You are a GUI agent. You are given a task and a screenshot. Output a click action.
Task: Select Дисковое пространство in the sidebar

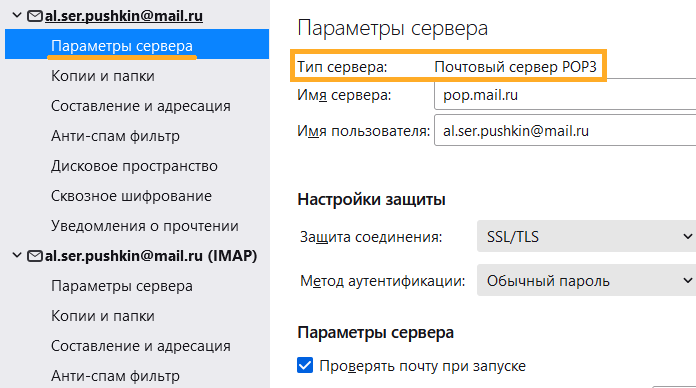[x=137, y=166]
